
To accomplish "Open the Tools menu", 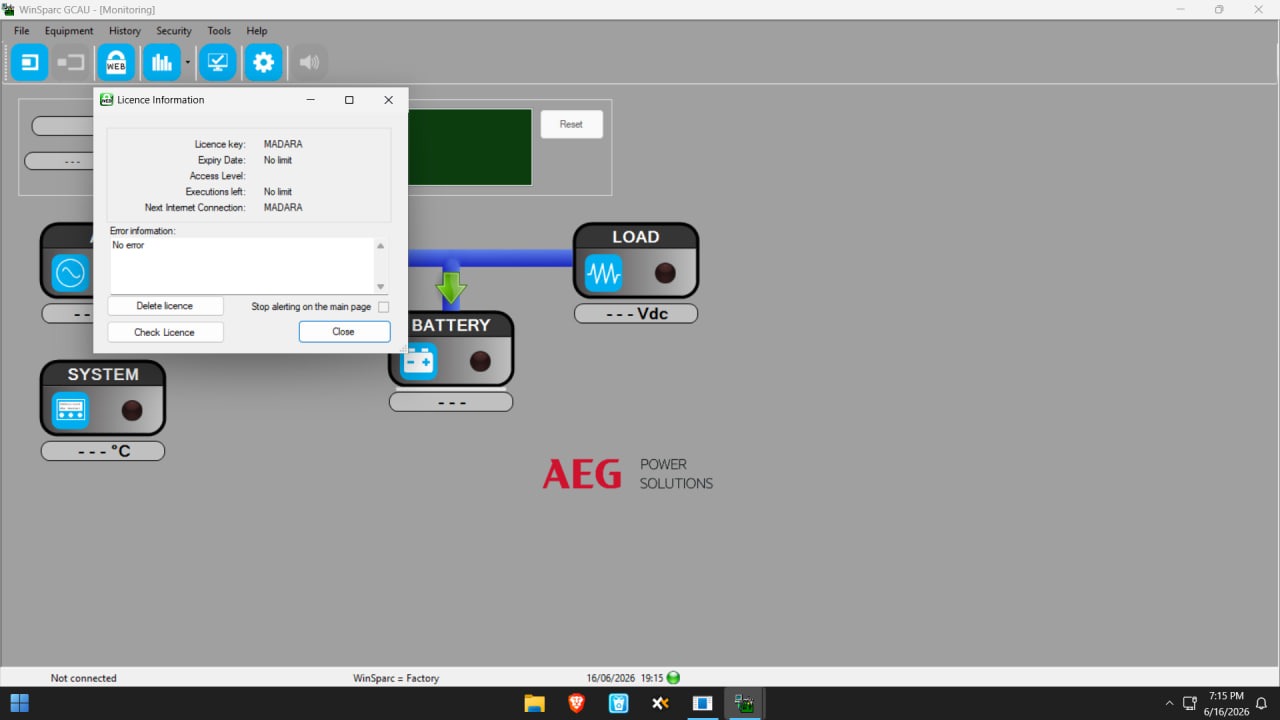I will pos(219,31).
